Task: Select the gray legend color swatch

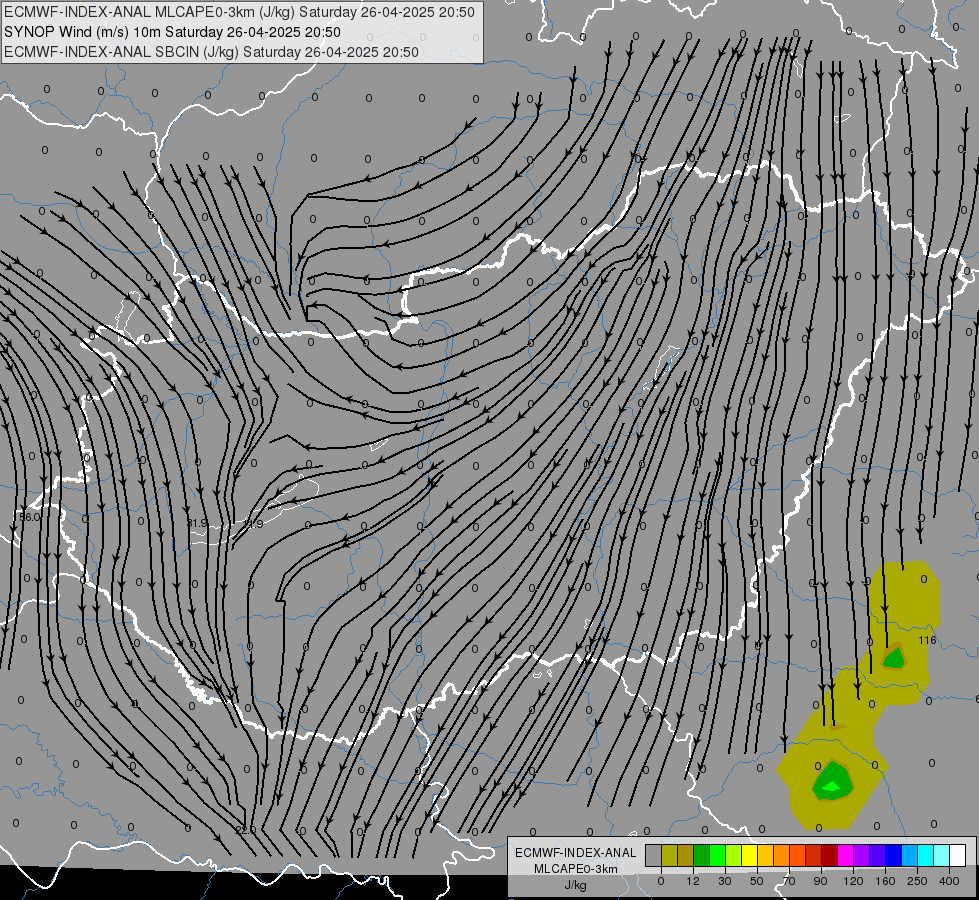Action: point(653,855)
